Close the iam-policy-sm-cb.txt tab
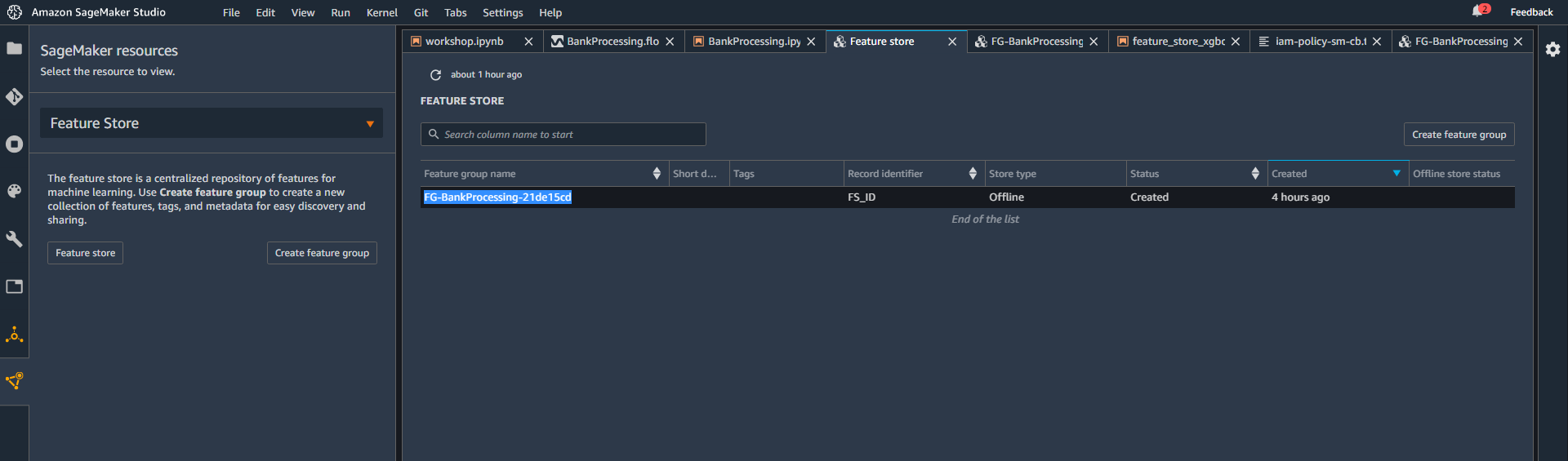Image resolution: width=1568 pixels, height=461 pixels. (1377, 42)
